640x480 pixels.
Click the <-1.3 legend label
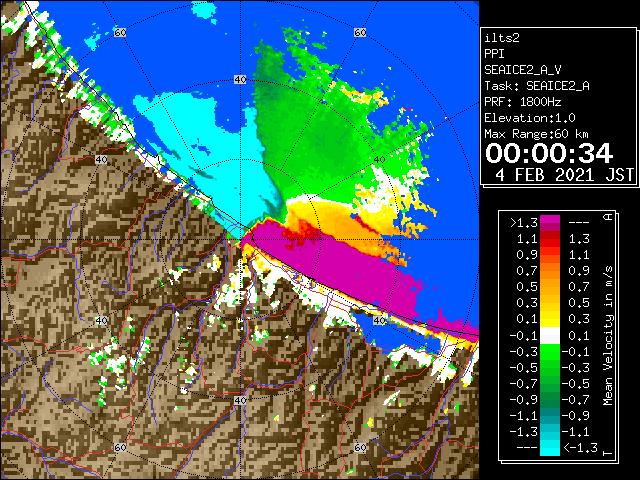pos(580,448)
